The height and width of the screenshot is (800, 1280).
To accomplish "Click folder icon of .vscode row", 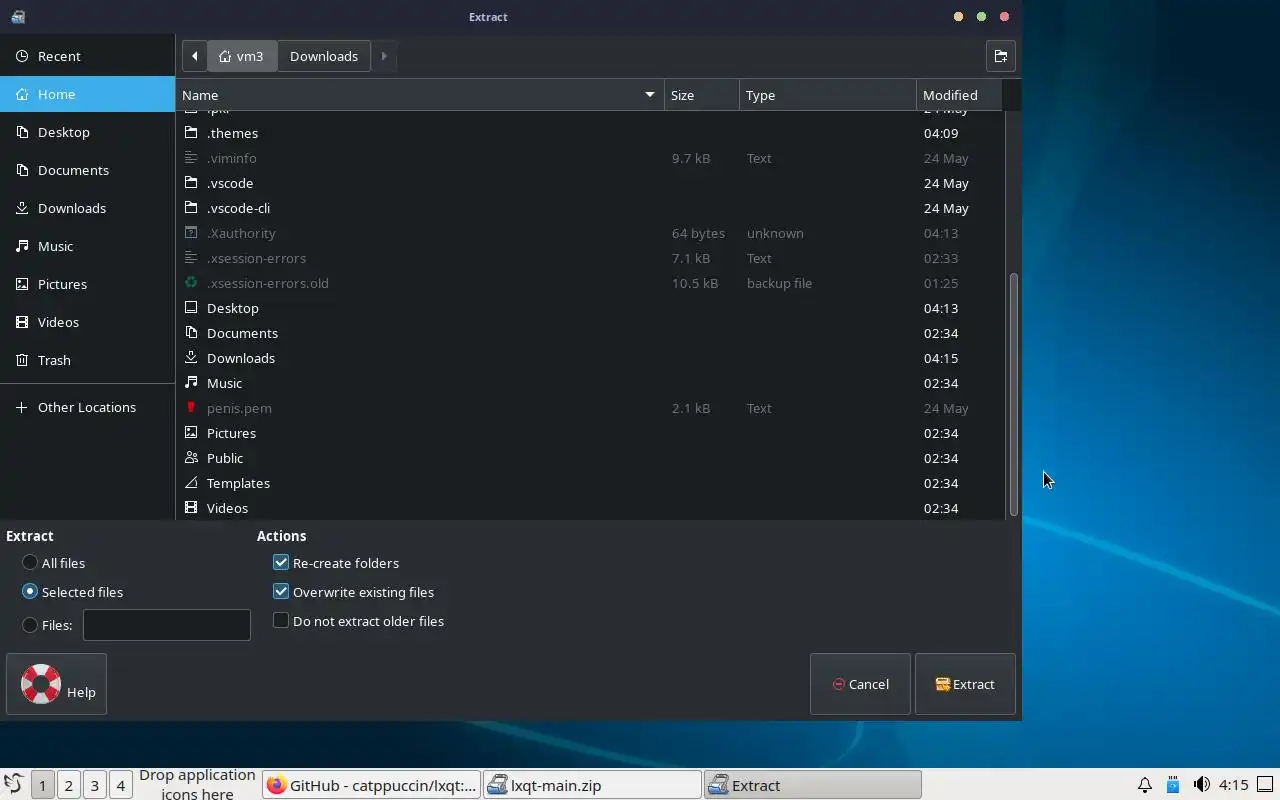I will click(x=191, y=183).
